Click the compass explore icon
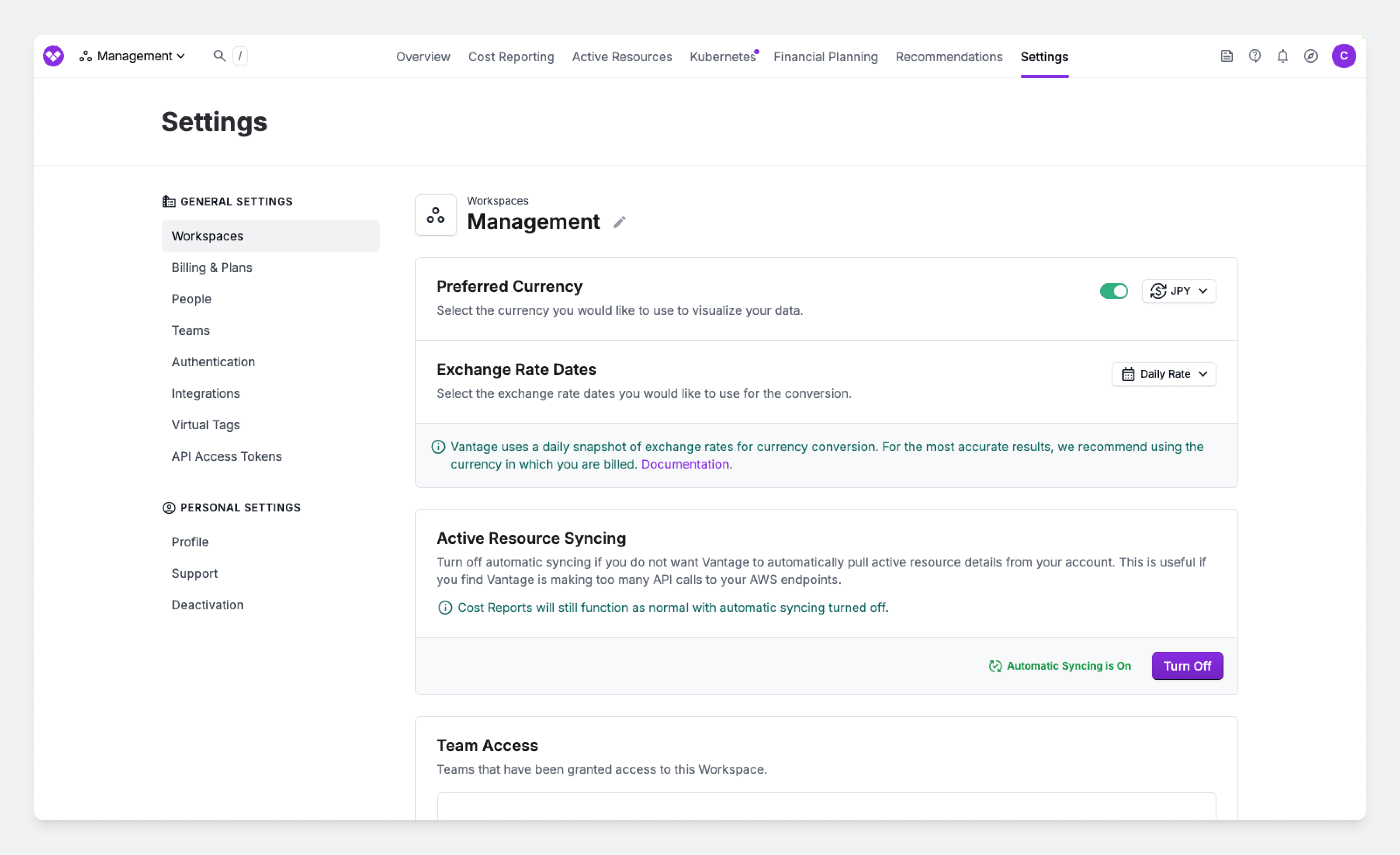 (1311, 56)
